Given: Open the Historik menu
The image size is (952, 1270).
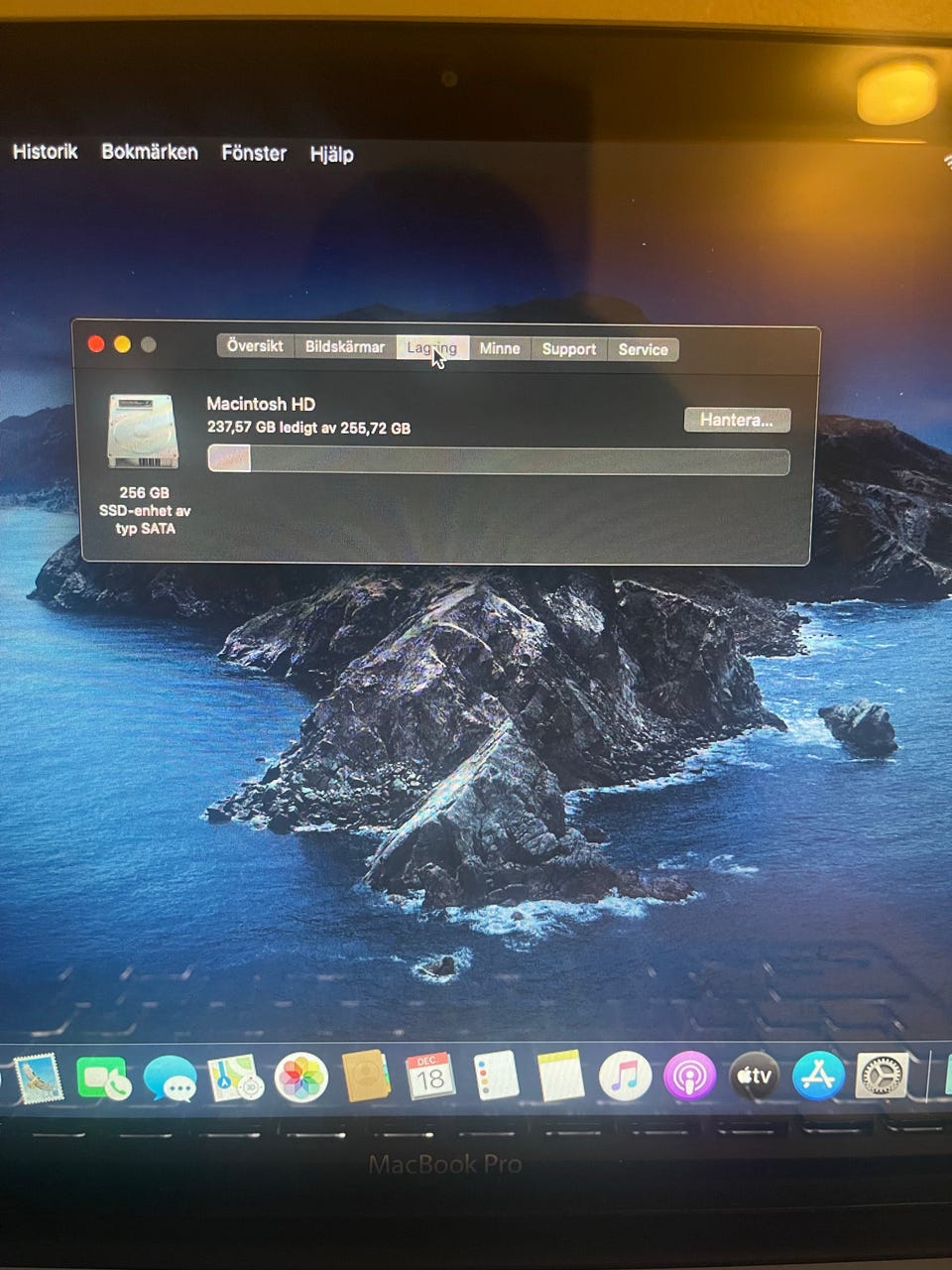Looking at the screenshot, I should tap(45, 152).
